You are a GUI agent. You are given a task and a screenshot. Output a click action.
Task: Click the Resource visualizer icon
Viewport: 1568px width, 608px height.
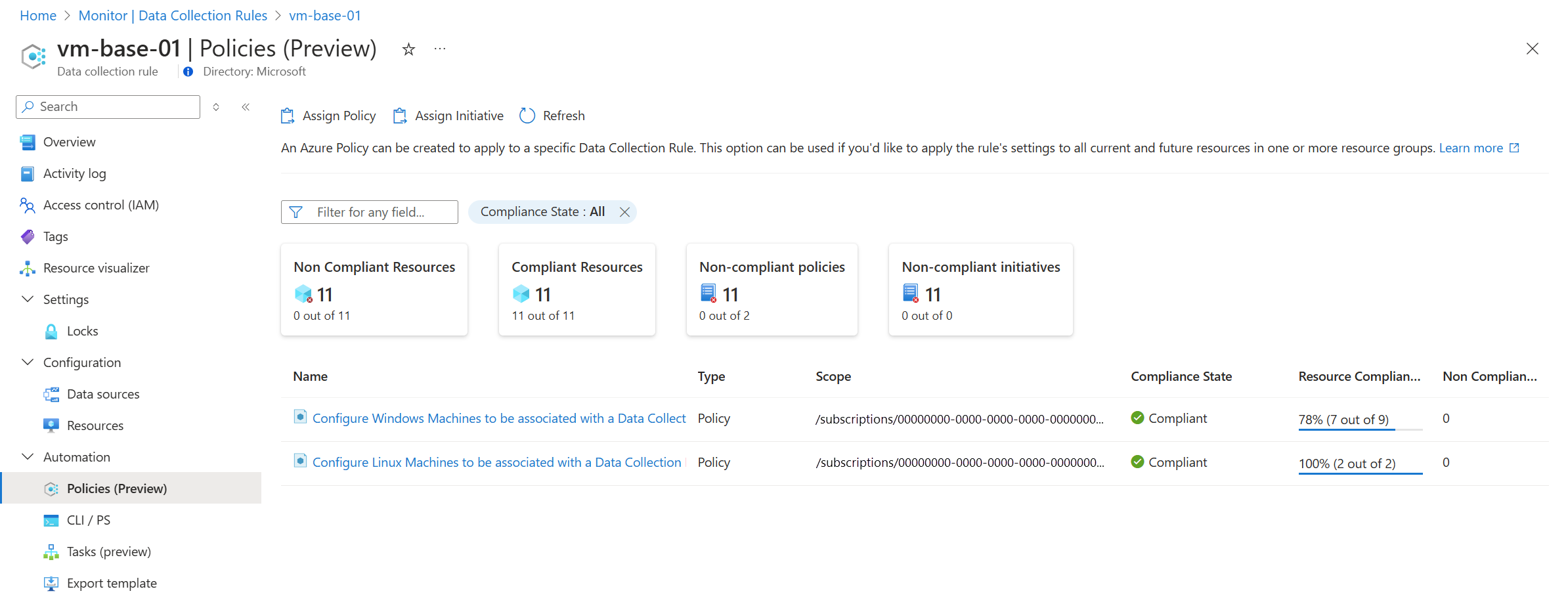[x=28, y=269]
